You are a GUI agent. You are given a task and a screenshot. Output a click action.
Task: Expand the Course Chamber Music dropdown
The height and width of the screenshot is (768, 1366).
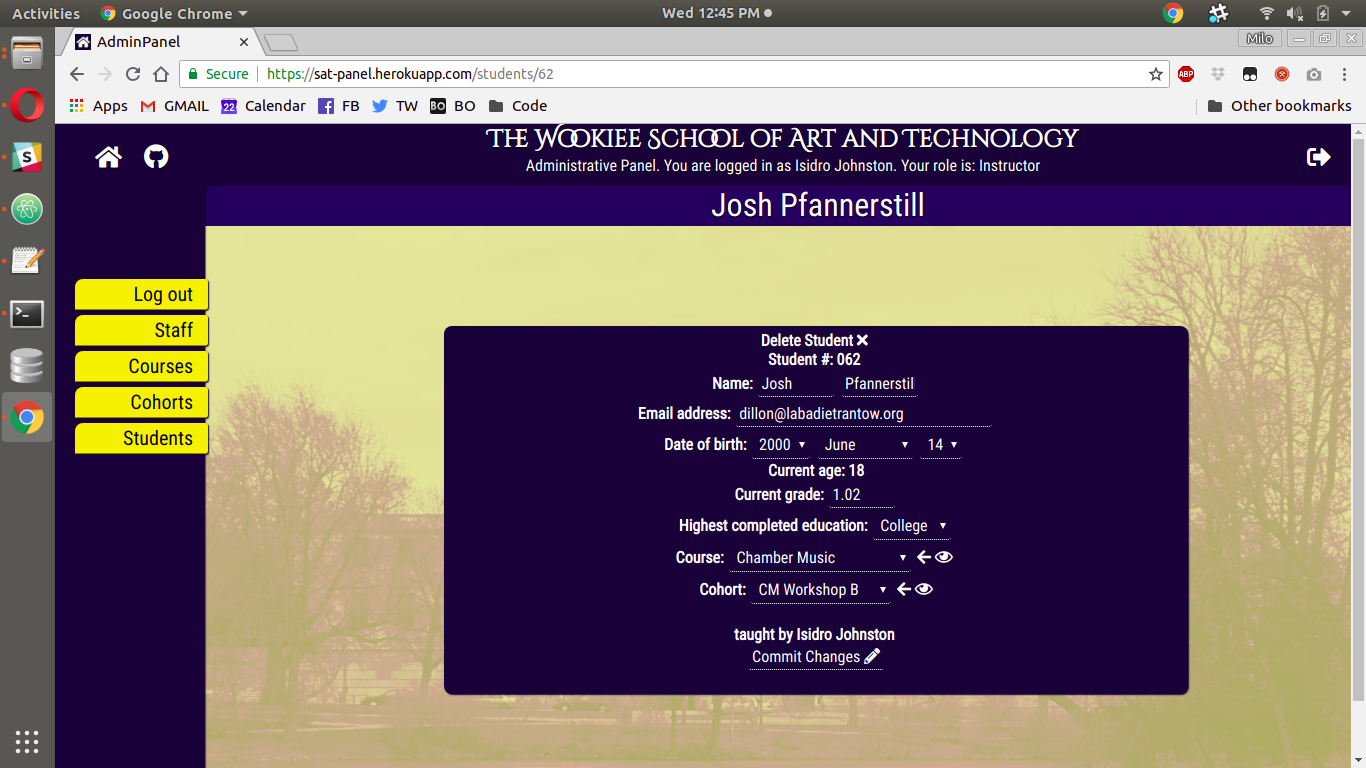(820, 558)
